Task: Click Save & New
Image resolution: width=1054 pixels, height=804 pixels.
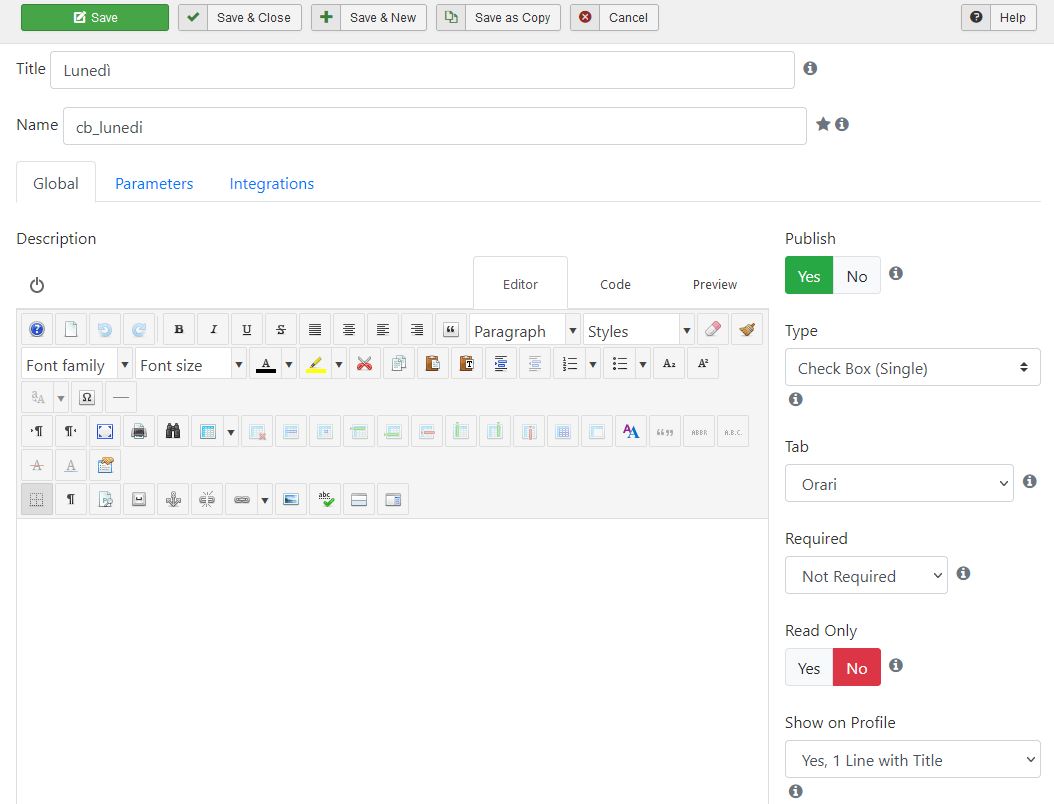Action: [x=369, y=17]
